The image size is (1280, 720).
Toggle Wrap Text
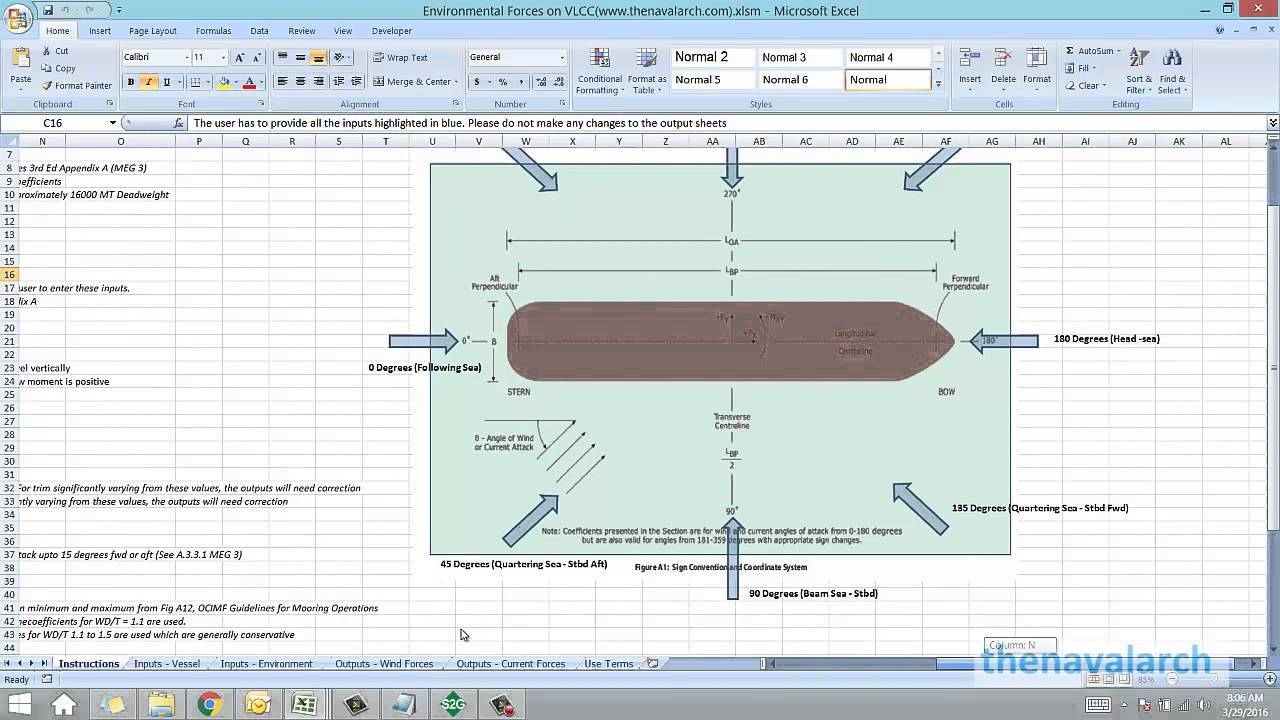[x=400, y=57]
